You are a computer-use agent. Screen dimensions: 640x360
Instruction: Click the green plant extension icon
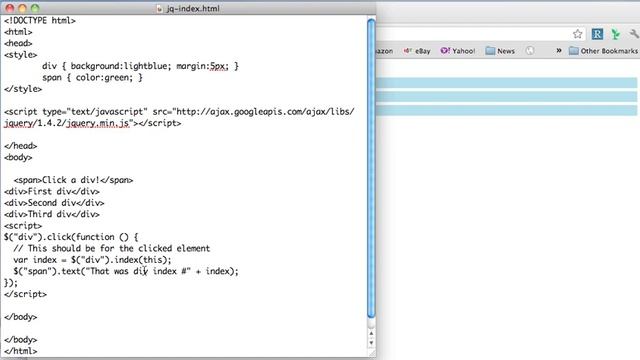[x=615, y=34]
